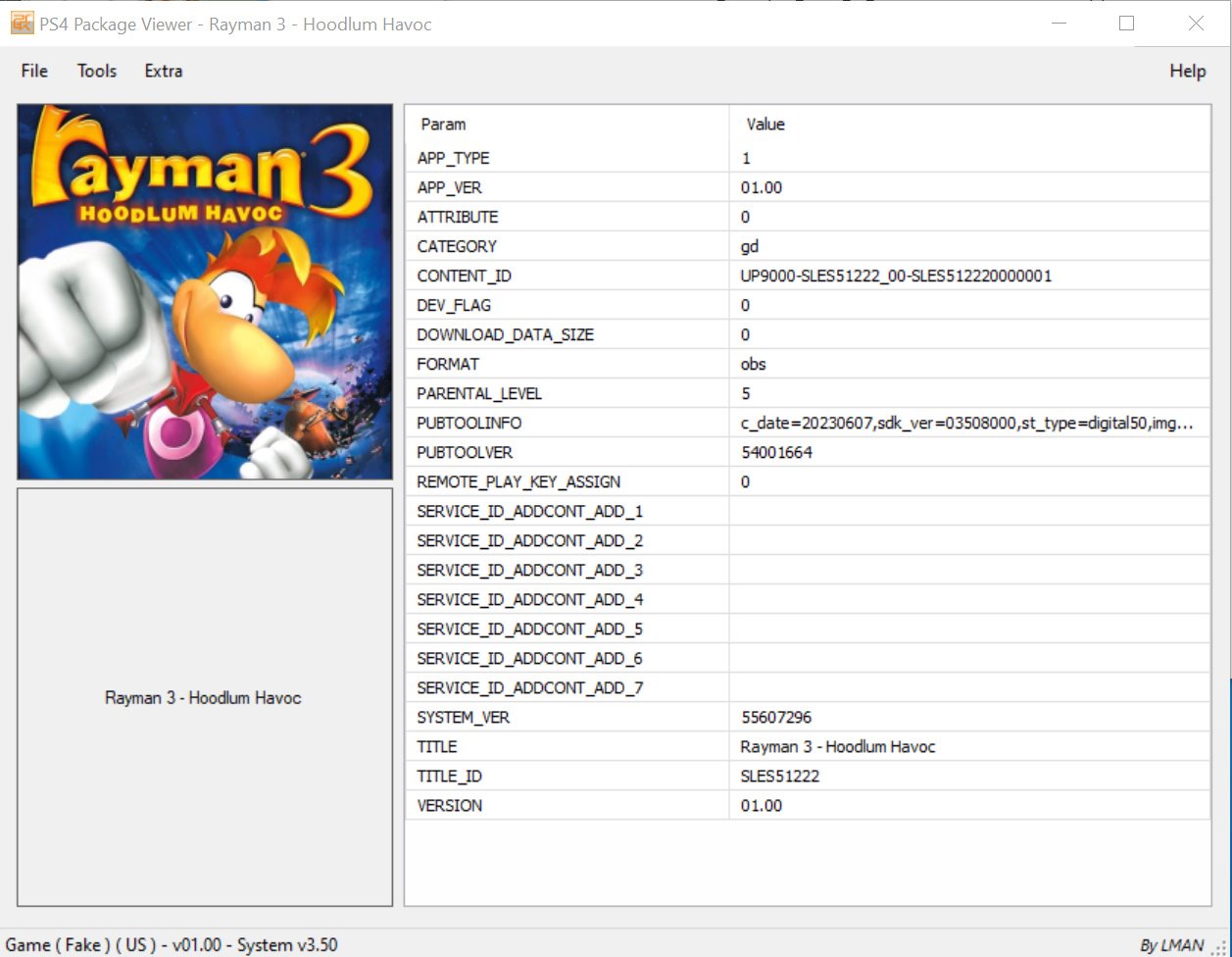
Task: Click the status bar game info text
Action: 172,945
